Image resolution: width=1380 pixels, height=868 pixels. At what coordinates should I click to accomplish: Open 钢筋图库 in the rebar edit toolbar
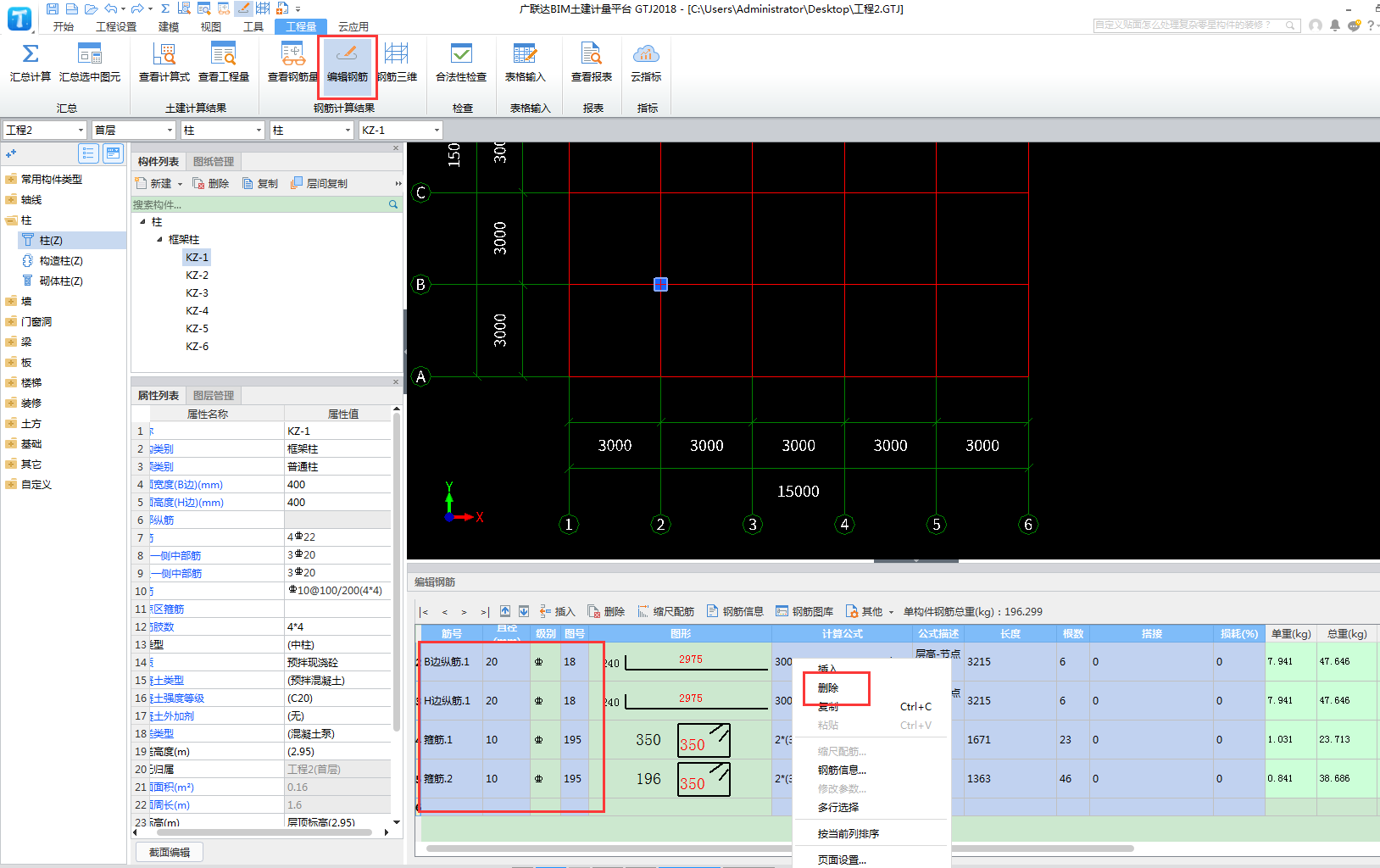click(805, 611)
